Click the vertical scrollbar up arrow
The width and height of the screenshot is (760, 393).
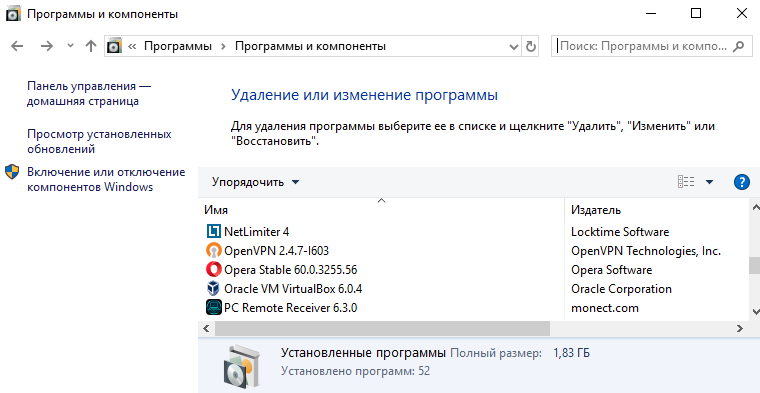[755, 207]
